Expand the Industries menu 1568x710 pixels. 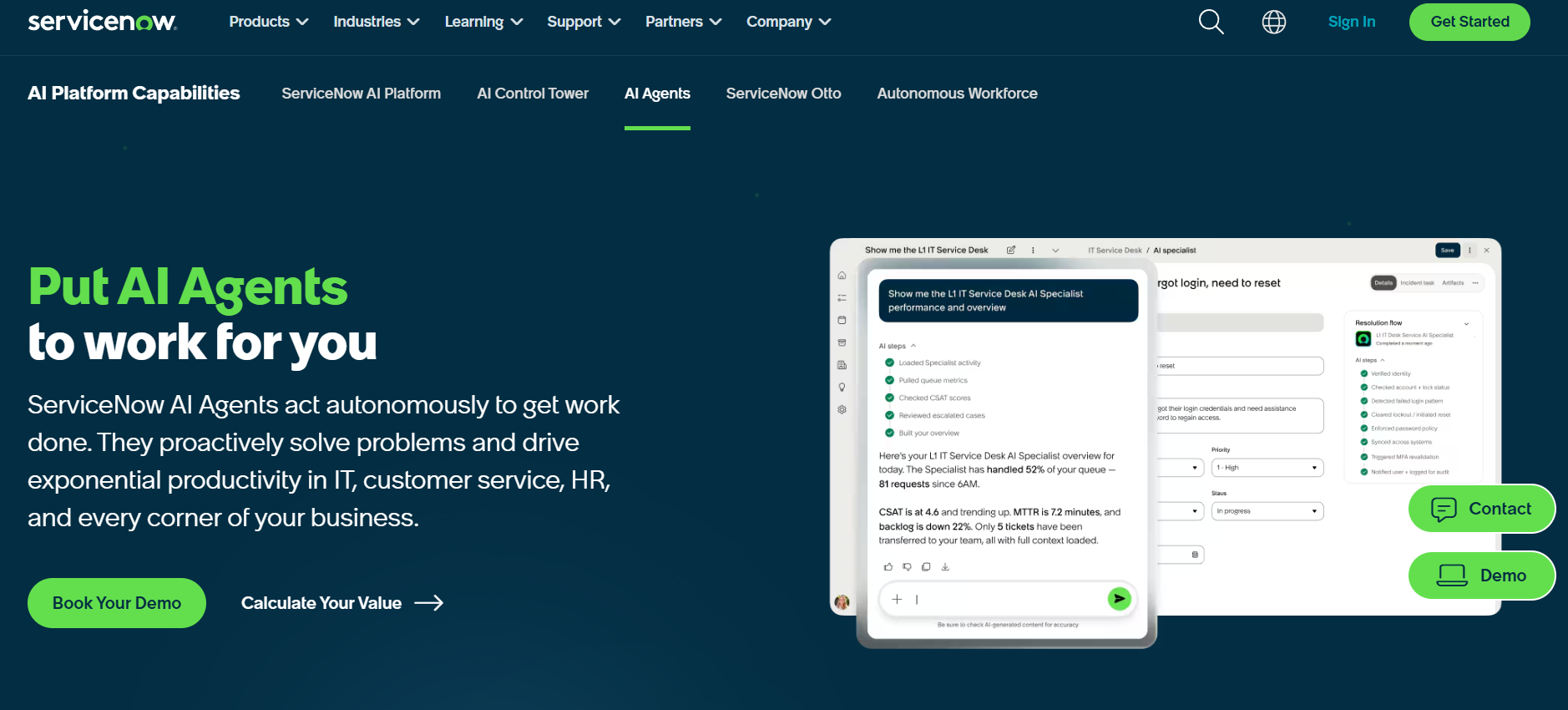(x=377, y=22)
